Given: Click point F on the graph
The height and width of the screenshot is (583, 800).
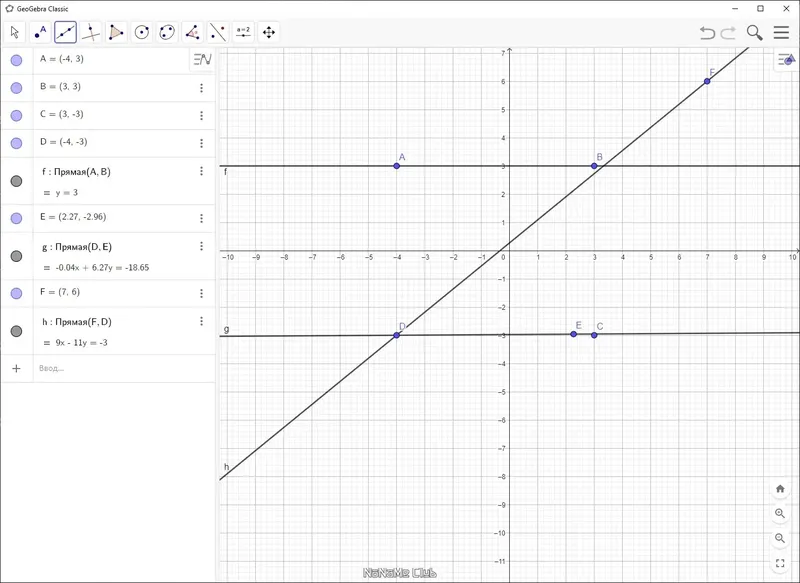Looking at the screenshot, I should (x=707, y=81).
